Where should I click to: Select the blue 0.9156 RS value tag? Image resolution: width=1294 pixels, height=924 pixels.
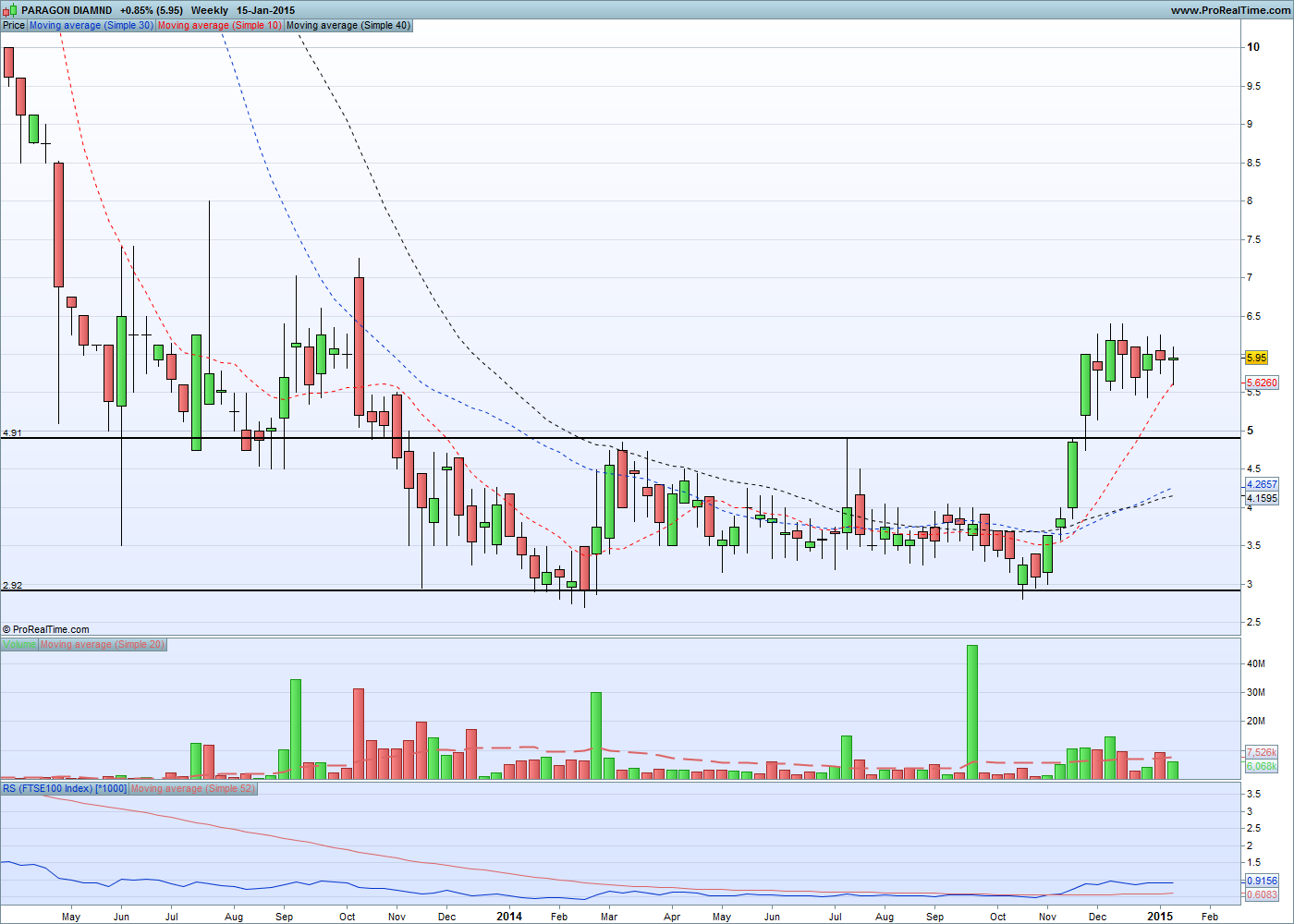click(1262, 881)
